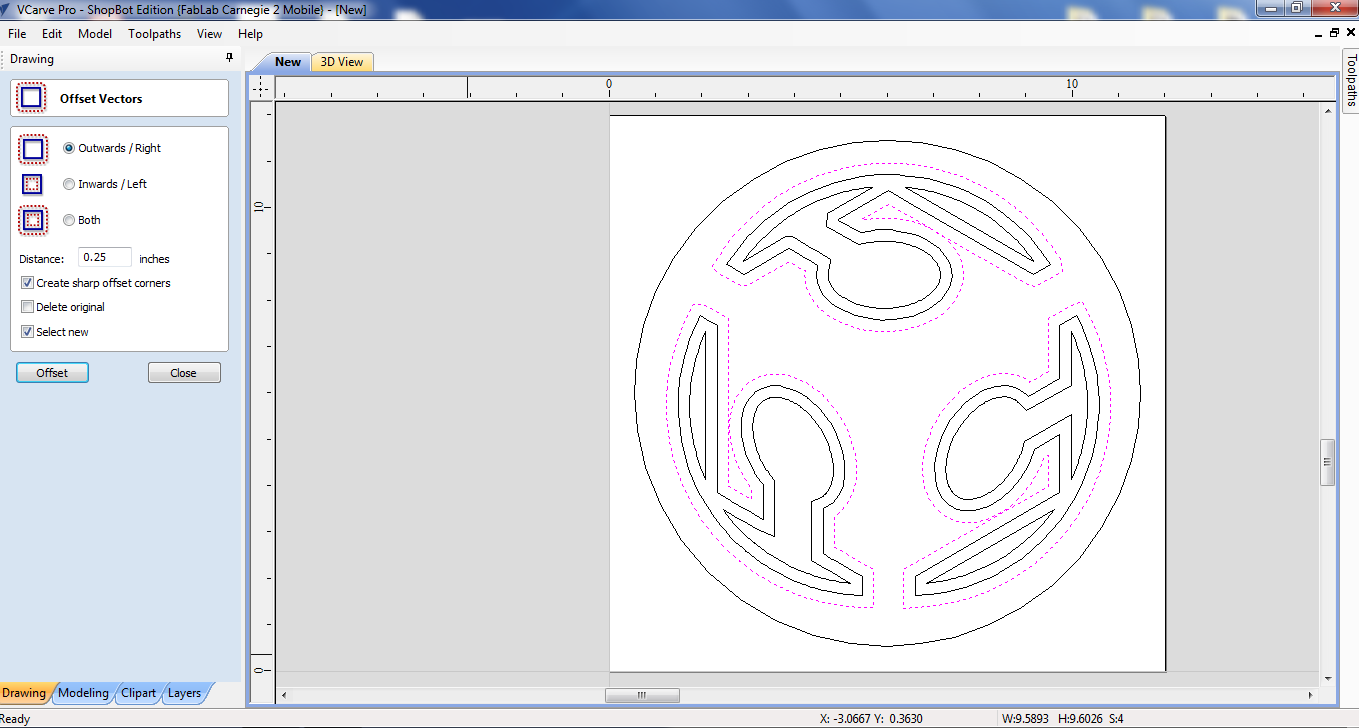Viewport: 1359px width, 728px height.
Task: Open the File menu
Action: (17, 34)
